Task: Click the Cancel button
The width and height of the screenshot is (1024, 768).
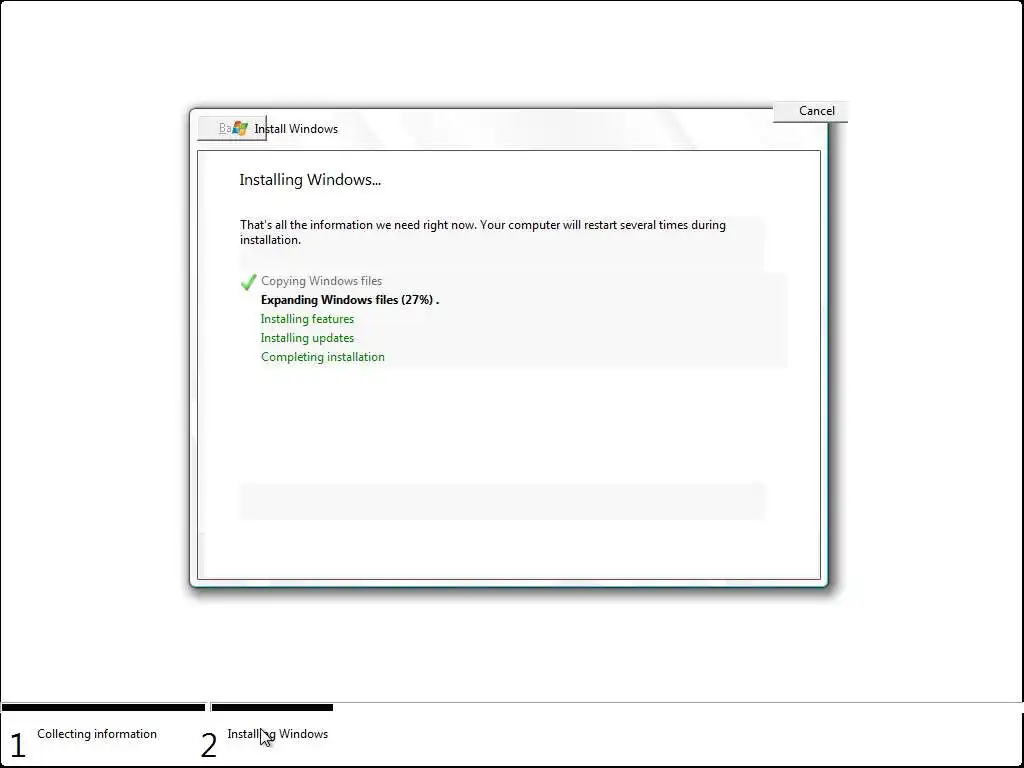Action: (810, 111)
